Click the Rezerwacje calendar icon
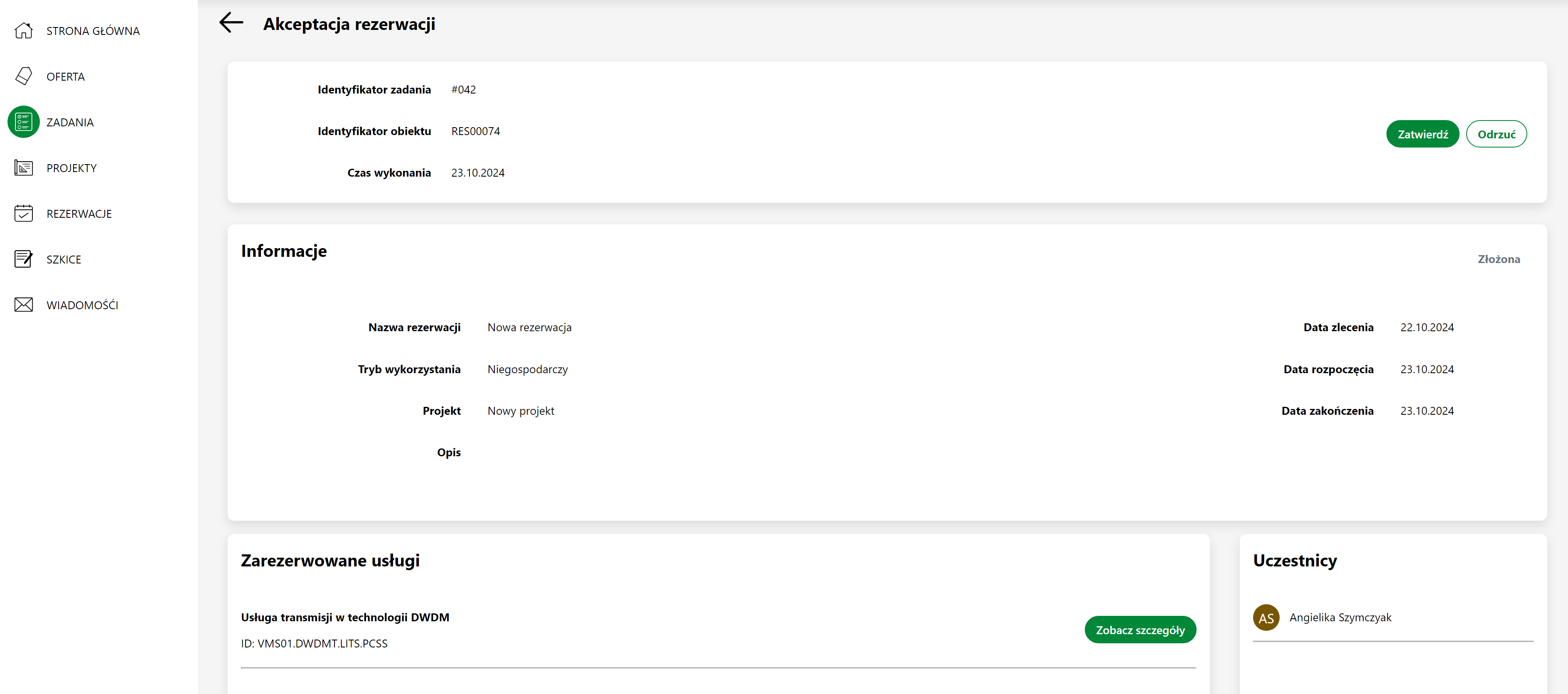This screenshot has height=694, width=1568. (x=24, y=213)
